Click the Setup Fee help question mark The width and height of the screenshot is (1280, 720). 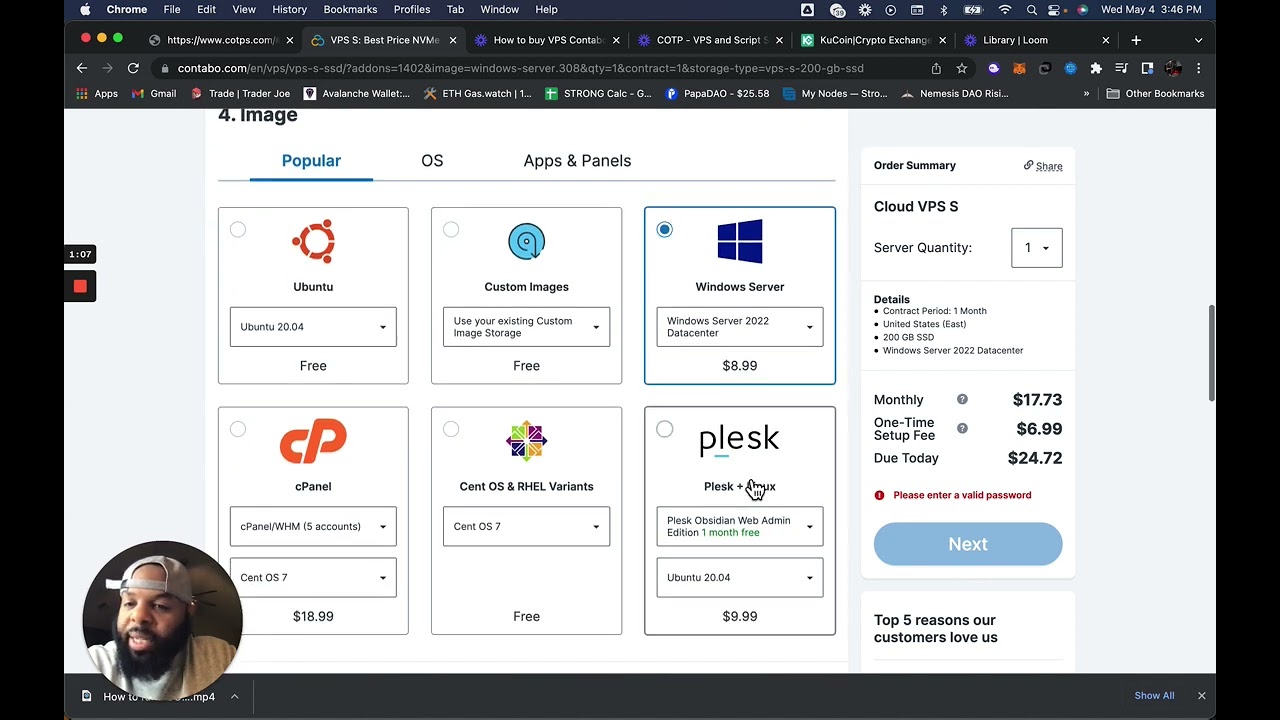tap(962, 428)
